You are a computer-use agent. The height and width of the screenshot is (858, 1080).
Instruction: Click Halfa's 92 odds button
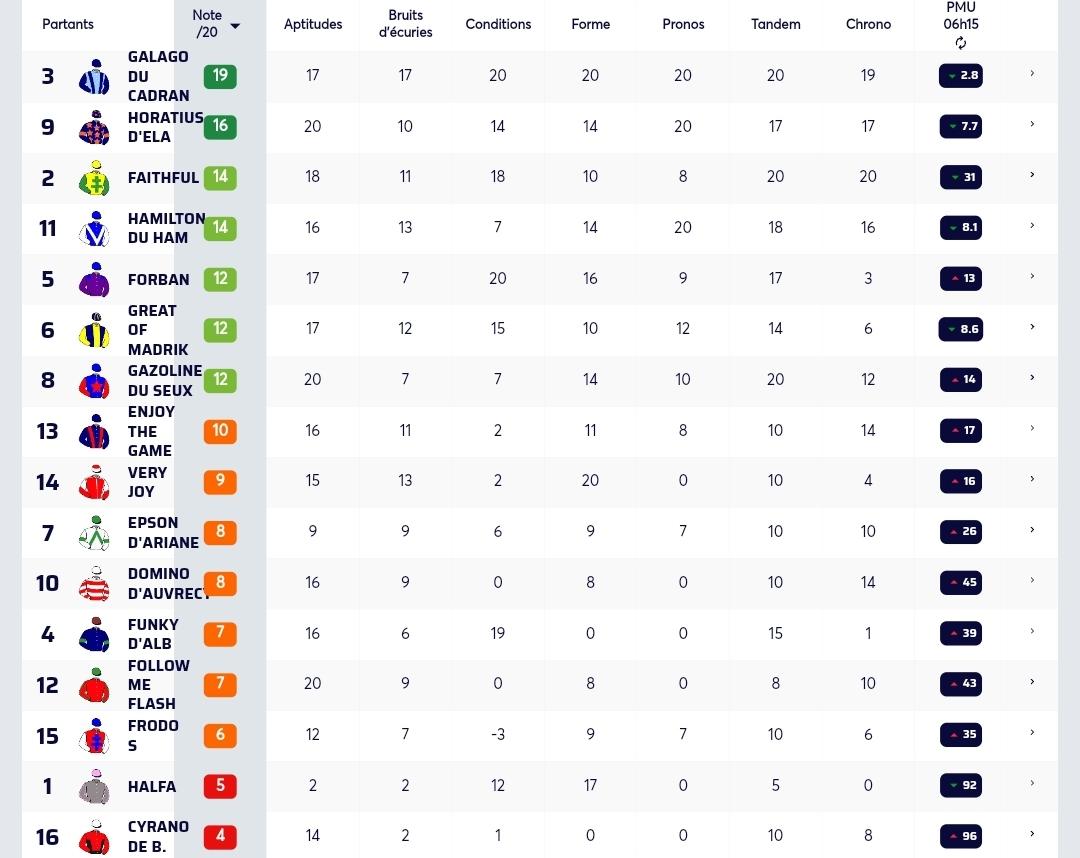click(961, 786)
